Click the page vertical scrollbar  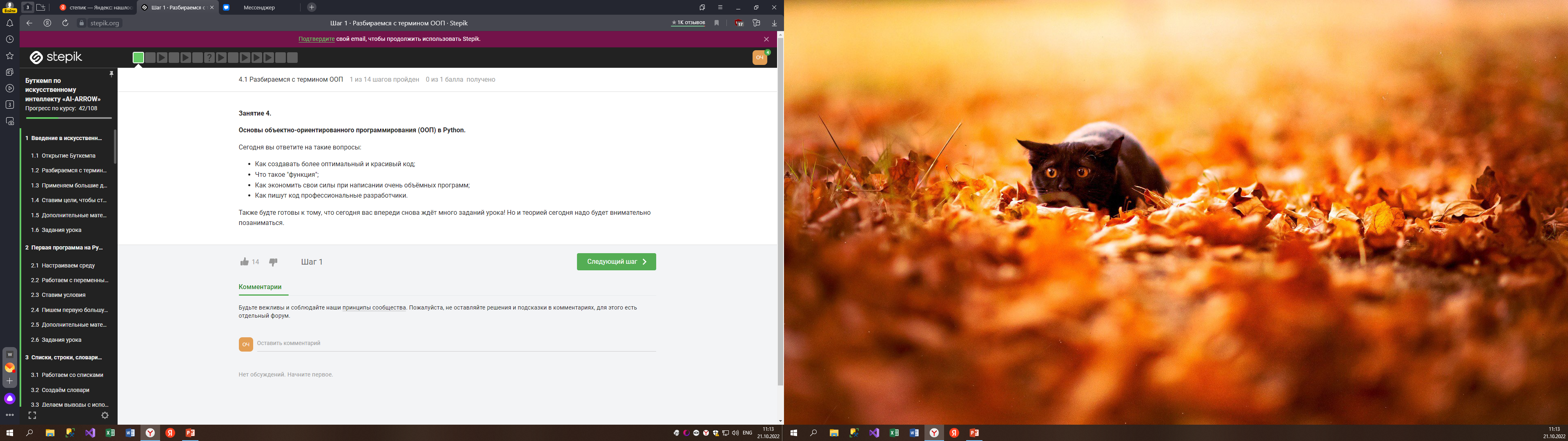(x=780, y=211)
